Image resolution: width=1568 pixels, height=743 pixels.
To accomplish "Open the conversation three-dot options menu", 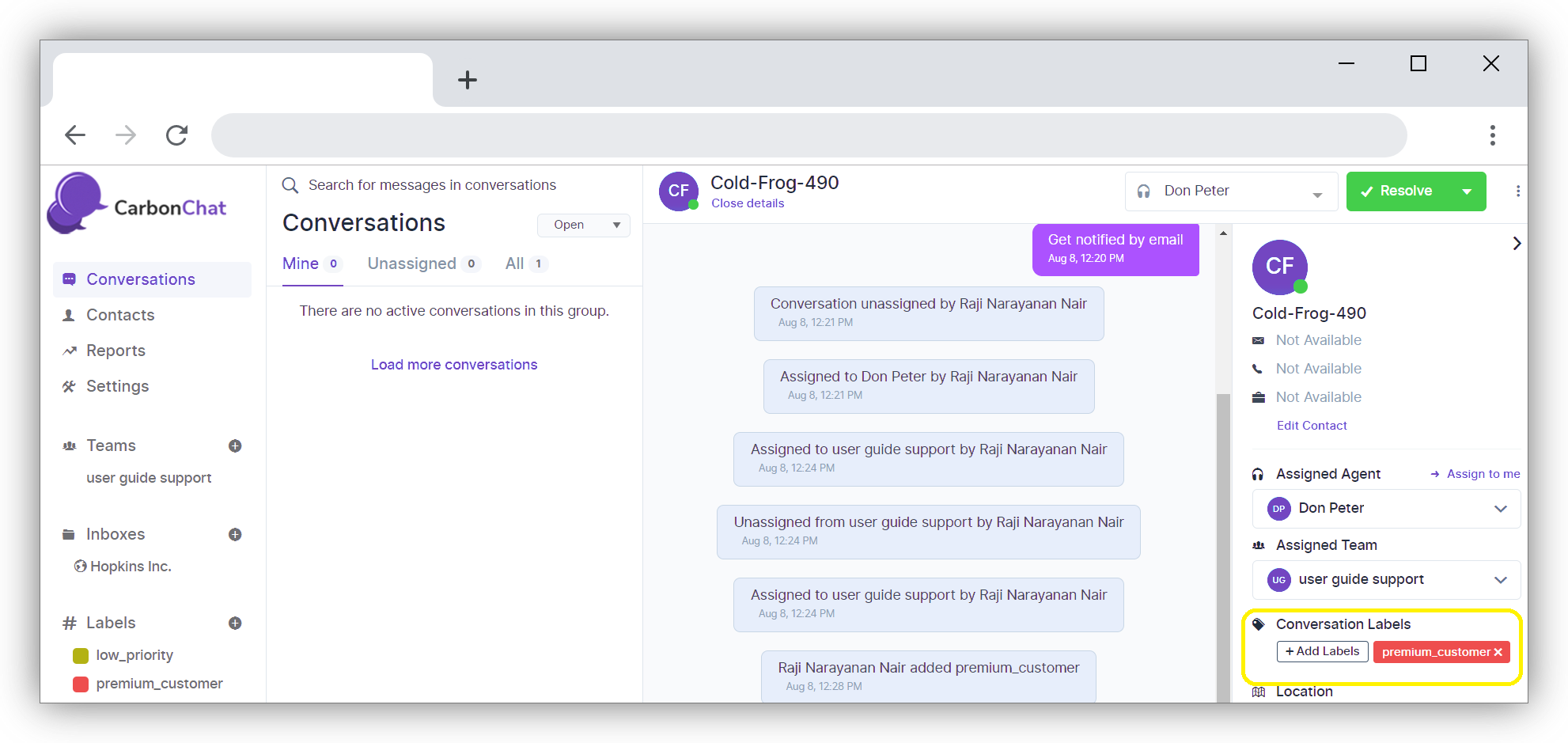I will tap(1517, 191).
